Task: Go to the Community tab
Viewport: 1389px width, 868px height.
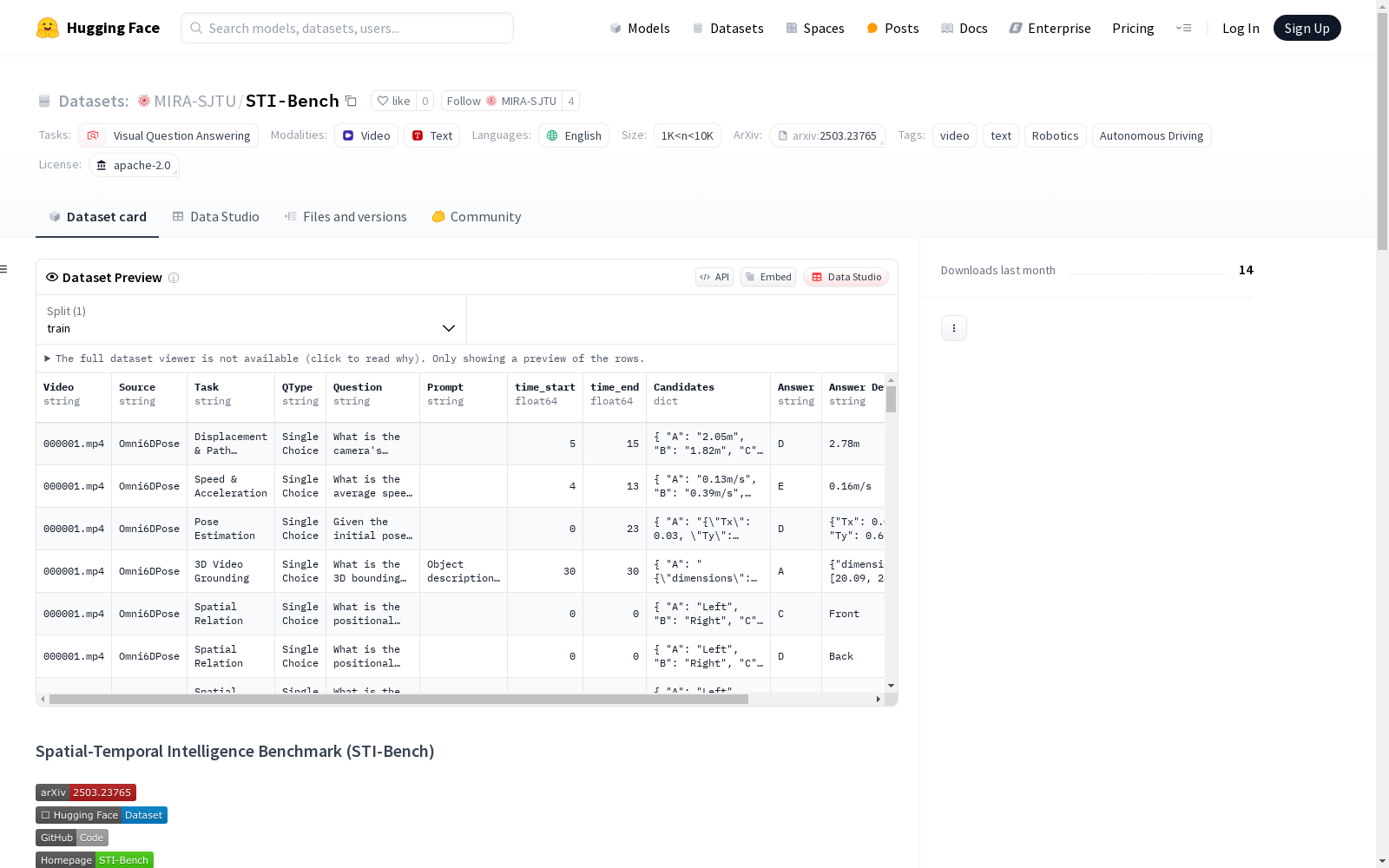Action: coord(476,217)
